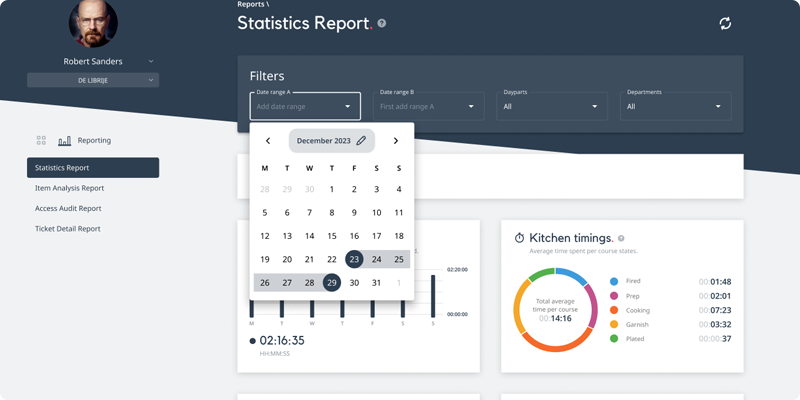Viewport: 800px width, 400px height.
Task: Click the blue Fired legend dot
Action: (614, 281)
